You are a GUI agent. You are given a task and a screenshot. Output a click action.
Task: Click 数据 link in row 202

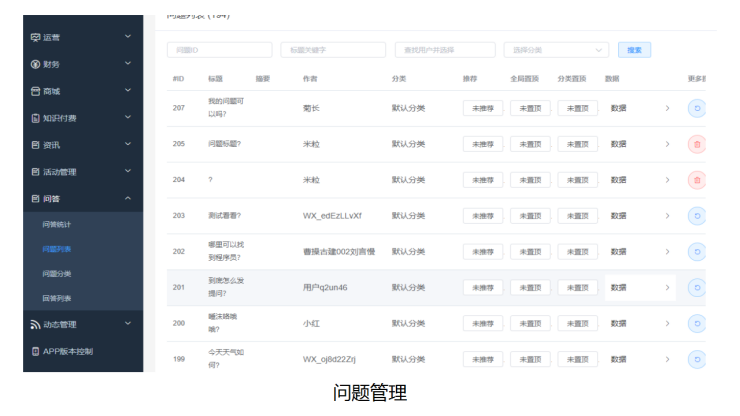[x=618, y=252]
